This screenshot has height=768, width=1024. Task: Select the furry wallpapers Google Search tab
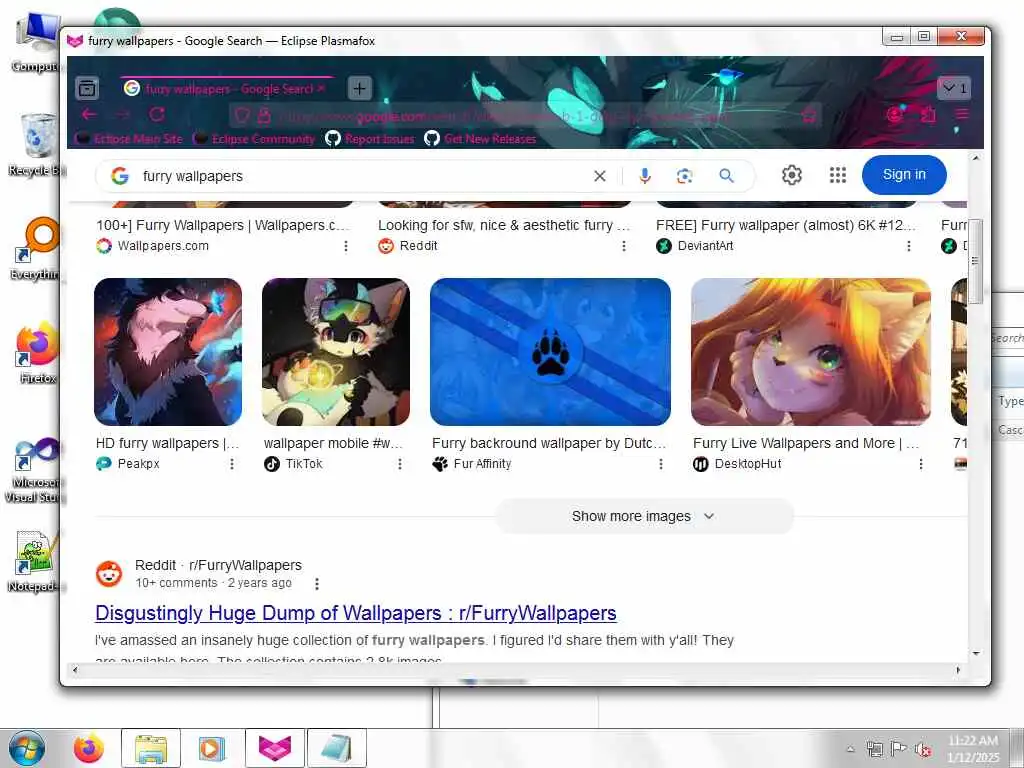coord(227,88)
